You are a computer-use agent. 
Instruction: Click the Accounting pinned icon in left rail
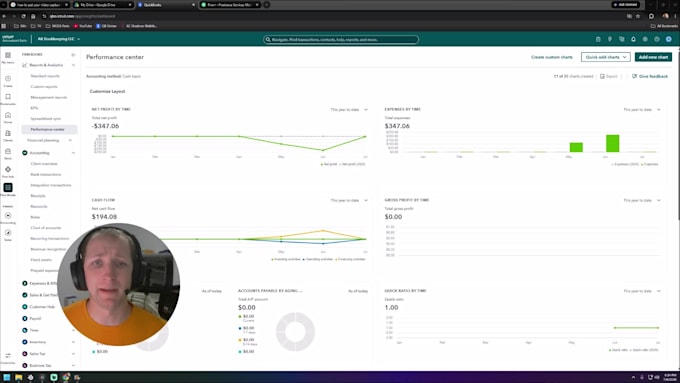click(8, 216)
